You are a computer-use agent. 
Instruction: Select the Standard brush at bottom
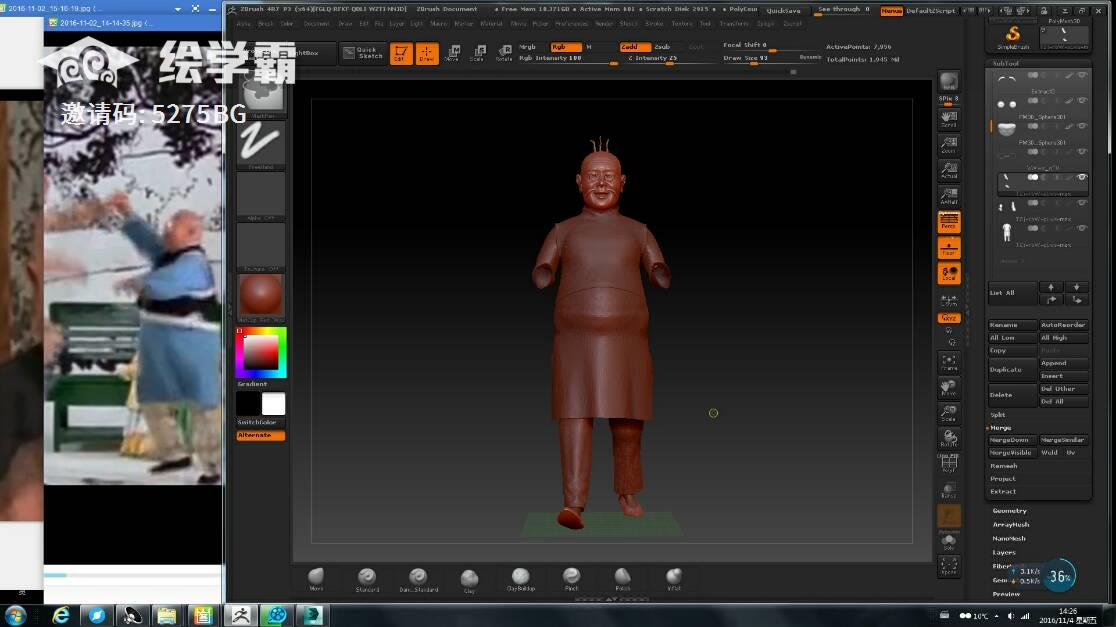pos(367,578)
